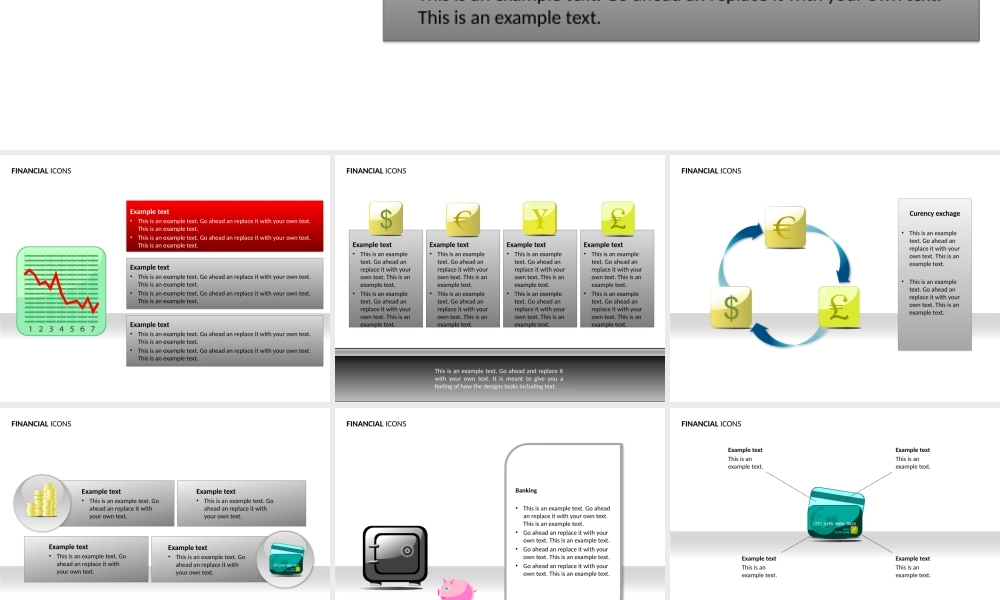Click the credit card icon in the round bubble
The height and width of the screenshot is (600, 1000).
285,559
